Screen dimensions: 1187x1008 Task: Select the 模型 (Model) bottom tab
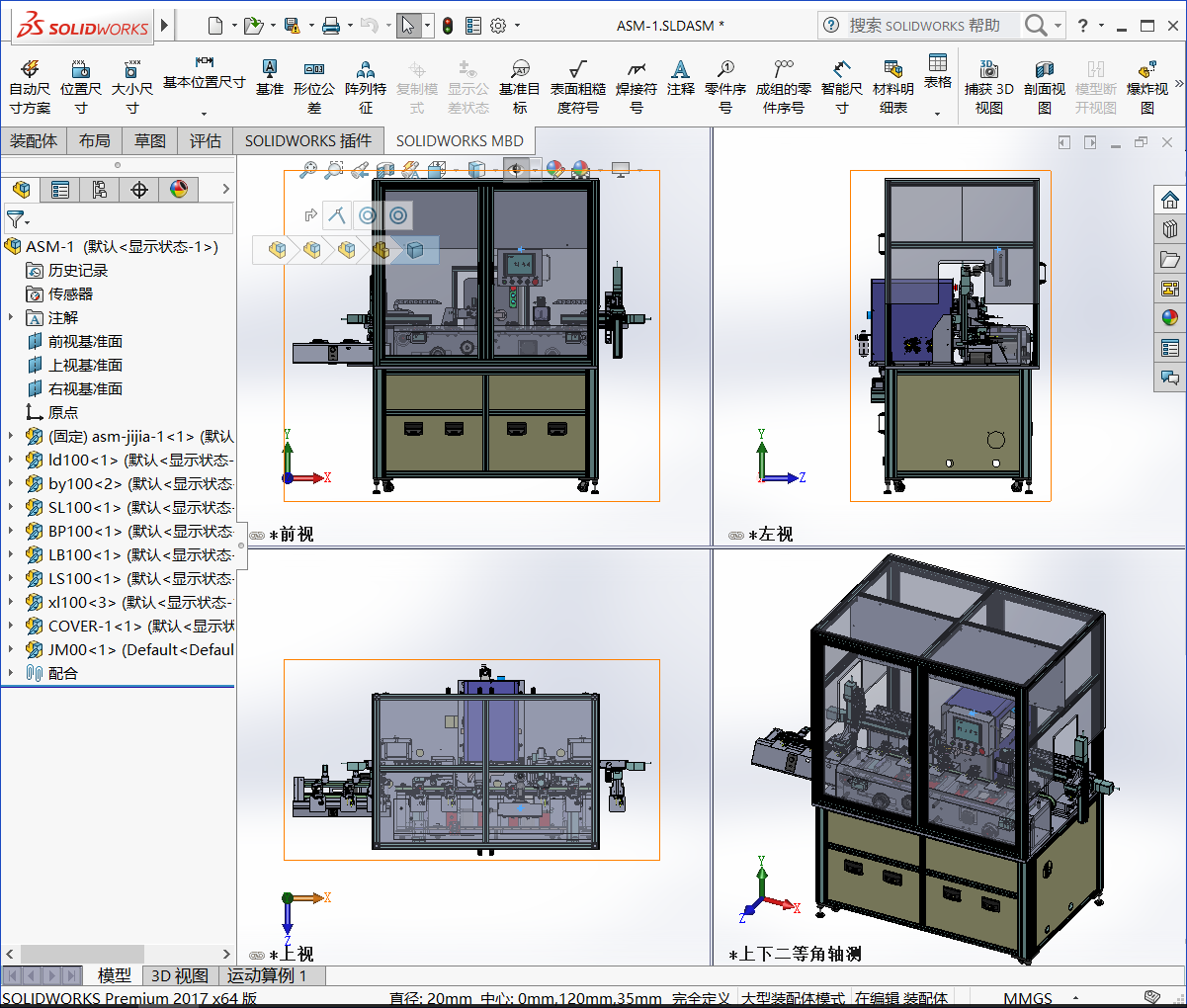coord(115,975)
